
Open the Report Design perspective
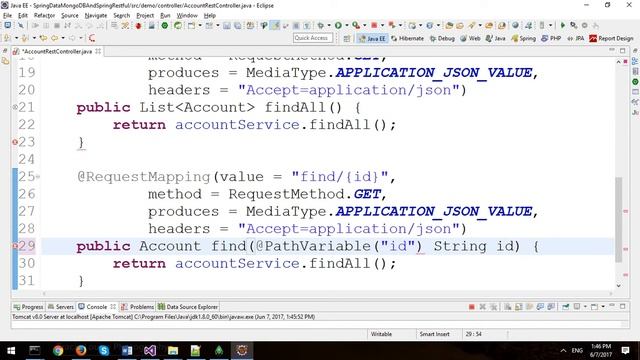(x=611, y=38)
